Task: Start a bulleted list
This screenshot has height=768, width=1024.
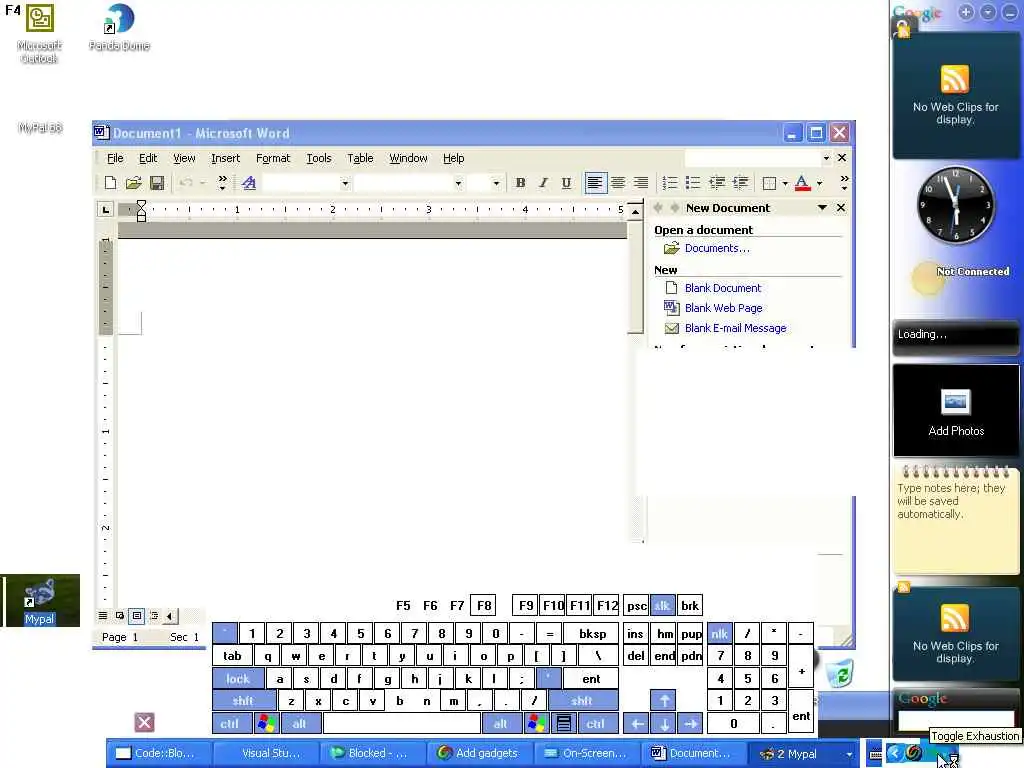Action: pyautogui.click(x=693, y=183)
